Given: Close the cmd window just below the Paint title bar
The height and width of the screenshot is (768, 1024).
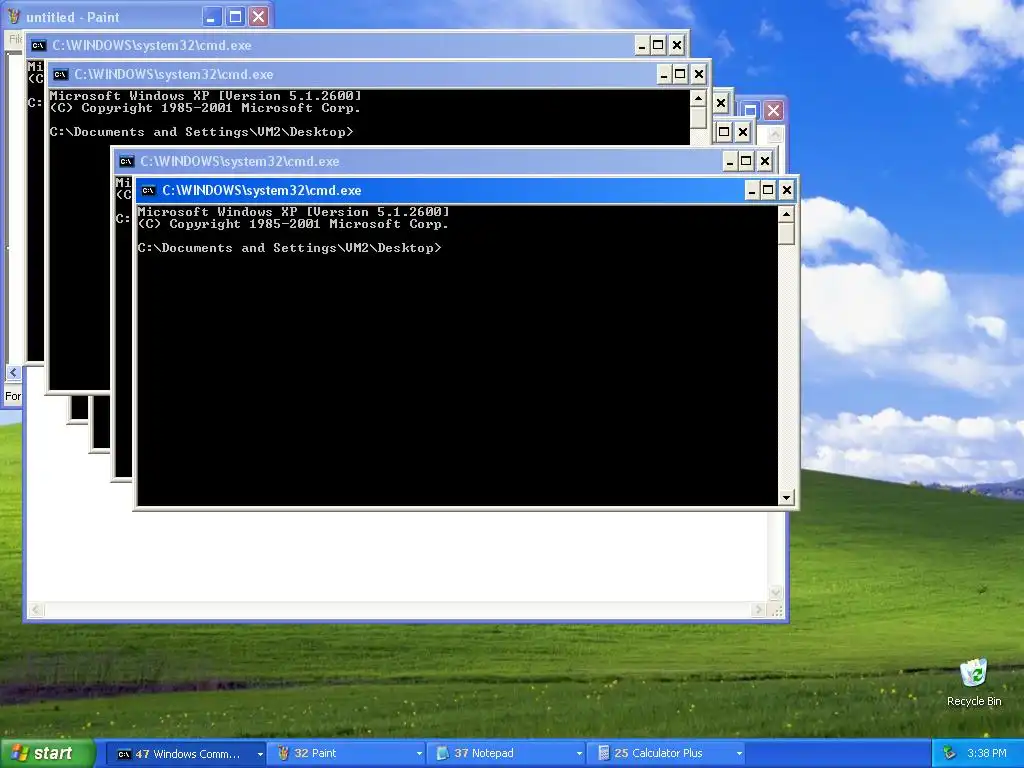Looking at the screenshot, I should [676, 46].
